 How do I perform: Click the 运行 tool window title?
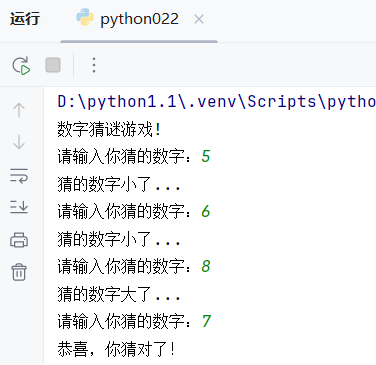pyautogui.click(x=25, y=19)
